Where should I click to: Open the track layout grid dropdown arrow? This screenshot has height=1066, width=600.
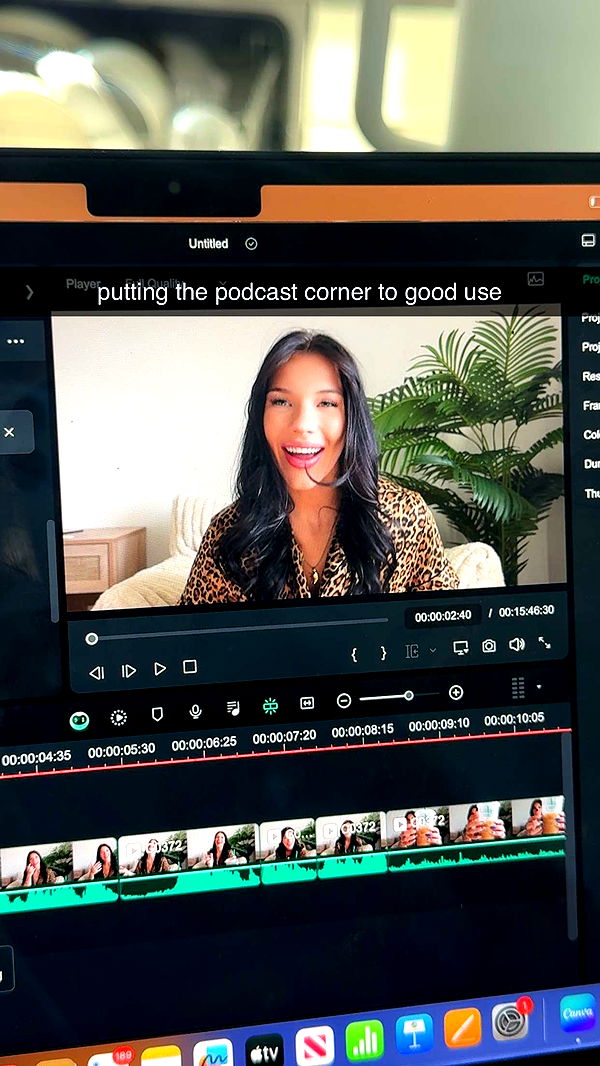pyautogui.click(x=540, y=687)
